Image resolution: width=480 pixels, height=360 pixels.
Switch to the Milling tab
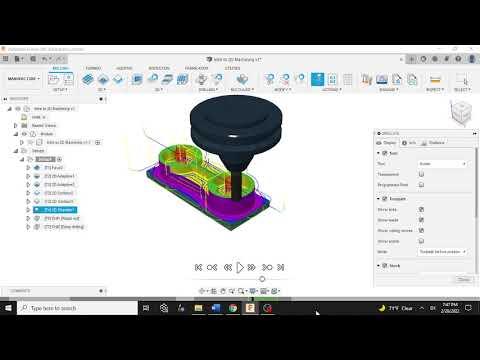pos(60,68)
